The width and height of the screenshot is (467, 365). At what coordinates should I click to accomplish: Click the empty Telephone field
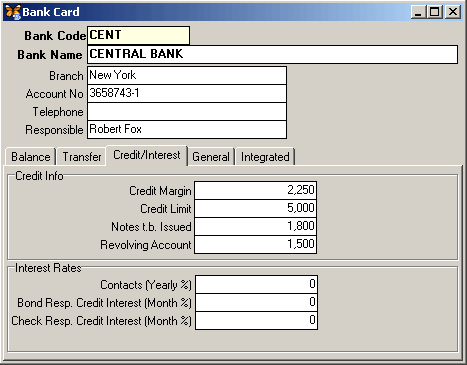tap(187, 111)
